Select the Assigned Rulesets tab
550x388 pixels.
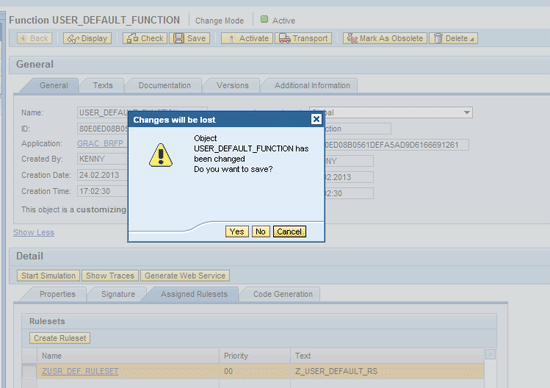coord(194,294)
